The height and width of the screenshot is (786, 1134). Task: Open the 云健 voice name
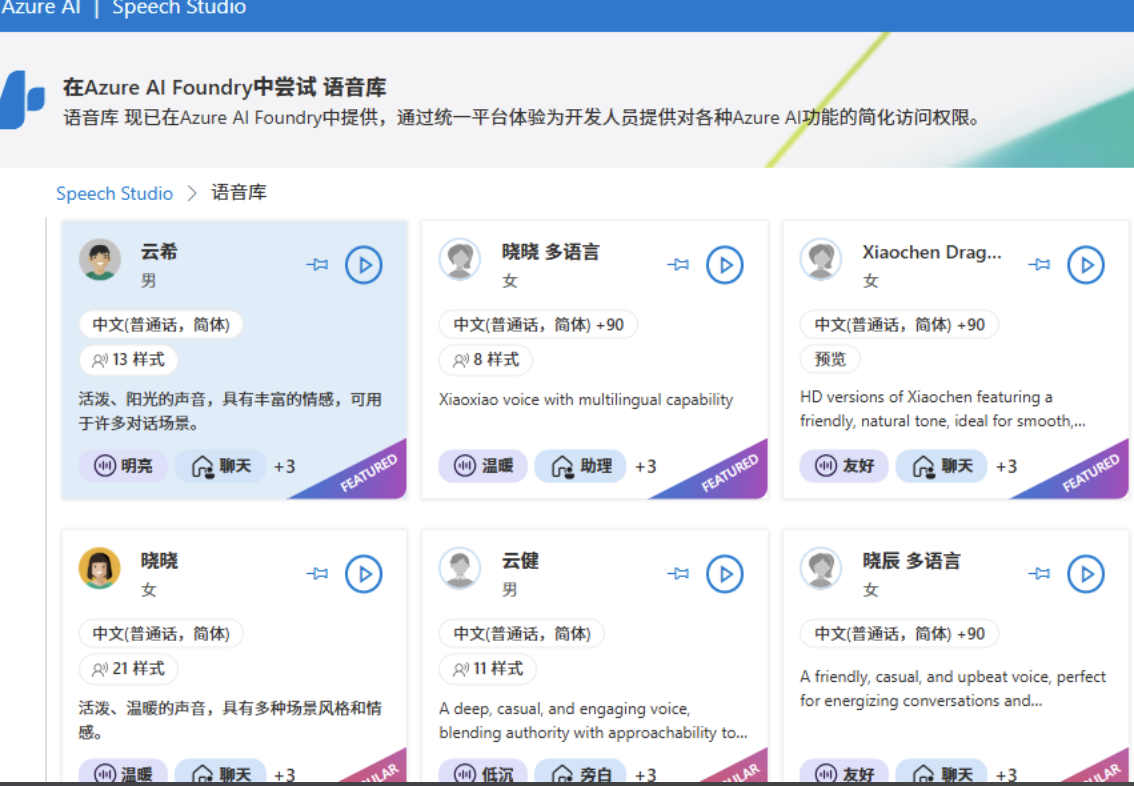520,560
